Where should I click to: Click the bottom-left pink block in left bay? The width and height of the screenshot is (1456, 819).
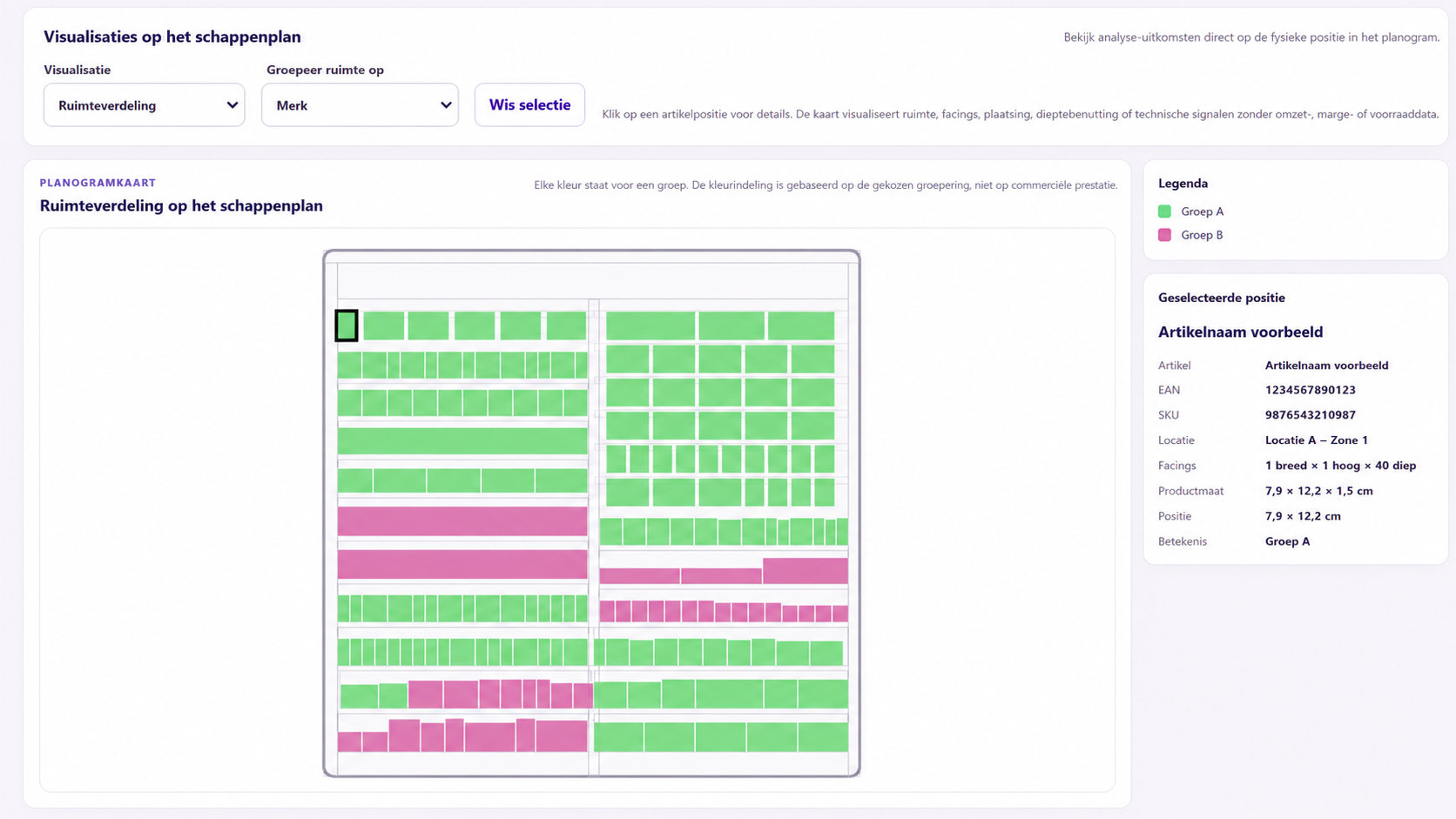click(350, 742)
